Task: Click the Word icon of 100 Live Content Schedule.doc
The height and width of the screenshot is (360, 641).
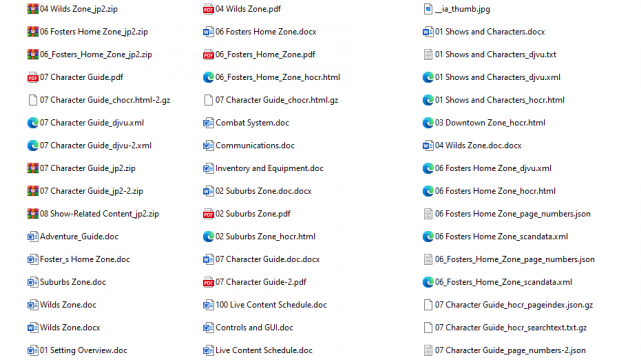Action: tap(208, 305)
